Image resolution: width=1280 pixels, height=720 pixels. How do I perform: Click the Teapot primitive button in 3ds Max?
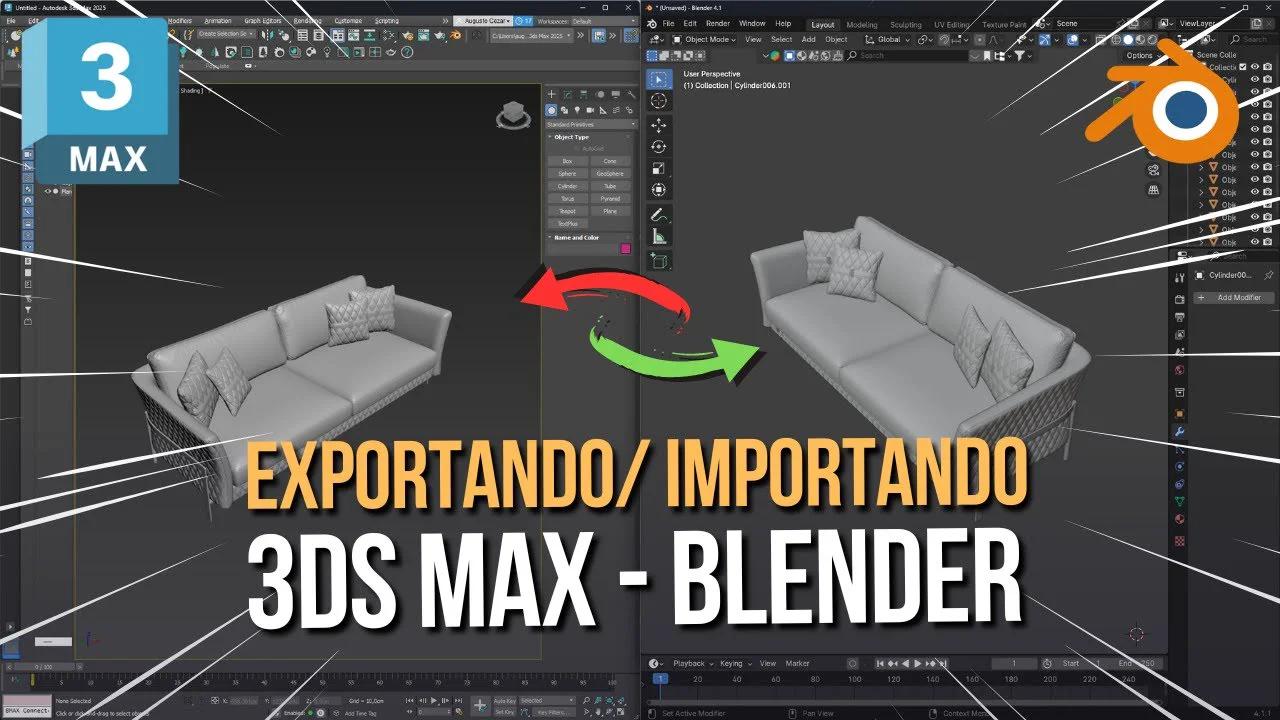pos(567,211)
